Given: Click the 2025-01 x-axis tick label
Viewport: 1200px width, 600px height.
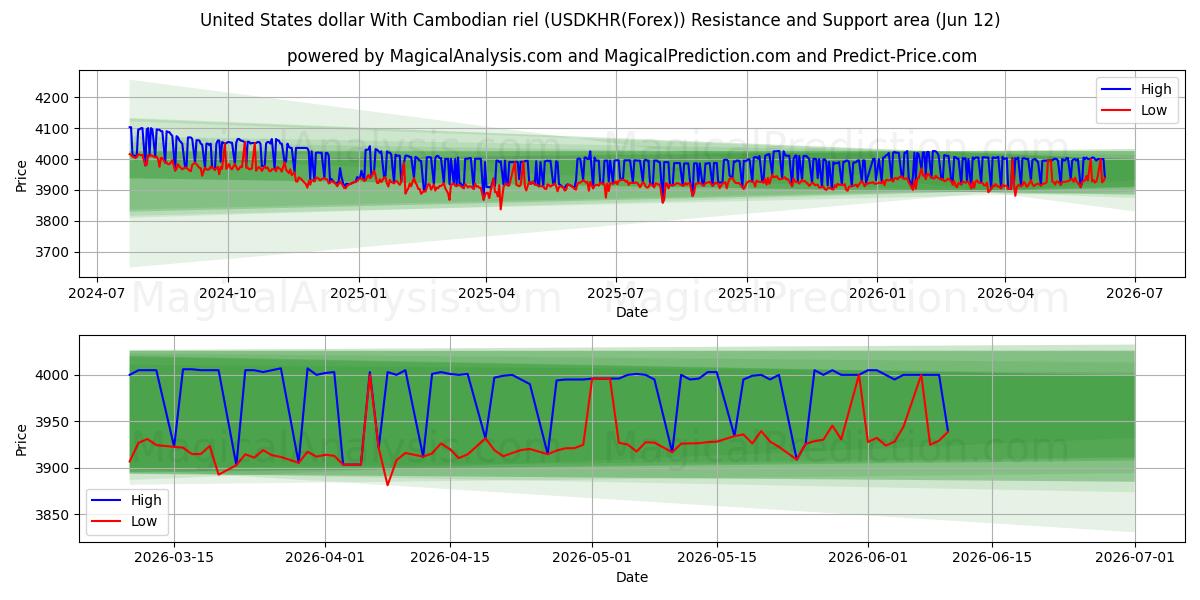Looking at the screenshot, I should pos(358,294).
